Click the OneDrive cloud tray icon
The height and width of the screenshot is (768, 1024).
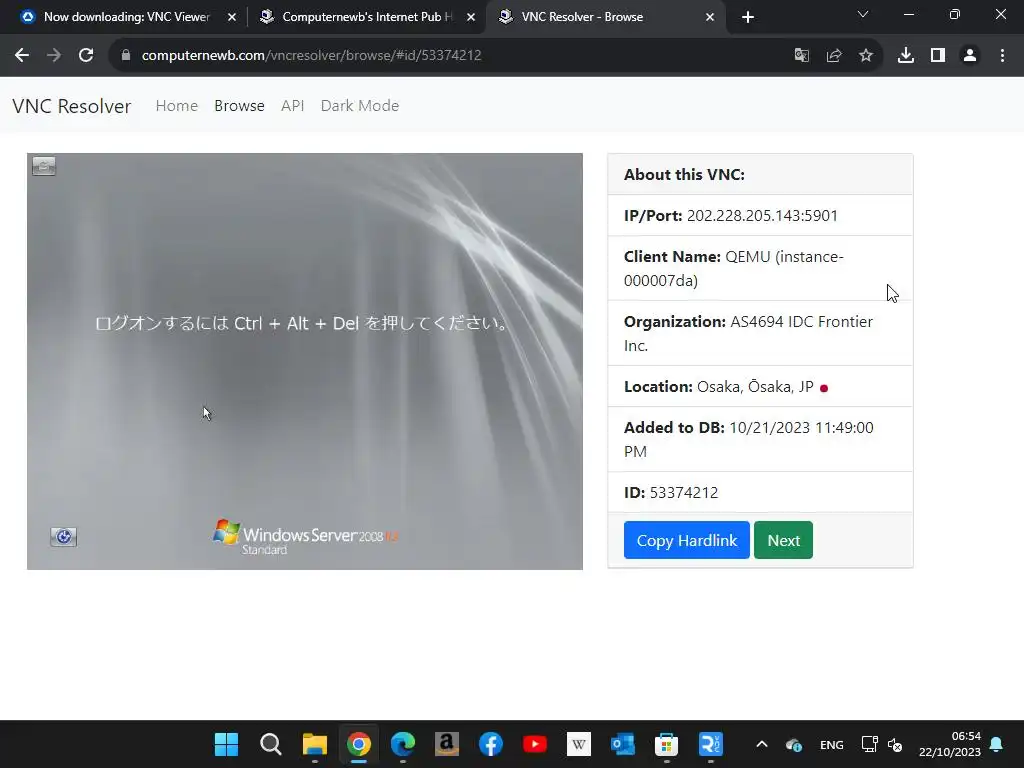793,744
